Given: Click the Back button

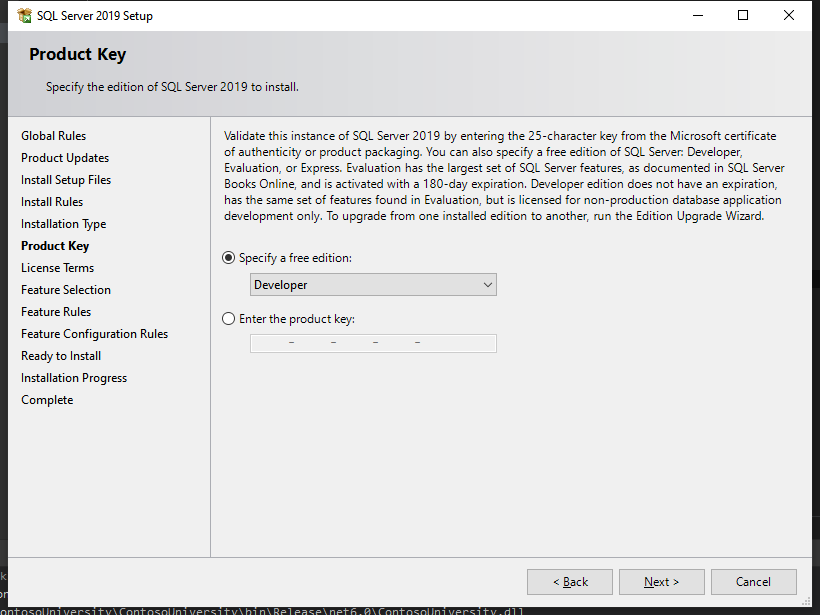Looking at the screenshot, I should tap(569, 582).
